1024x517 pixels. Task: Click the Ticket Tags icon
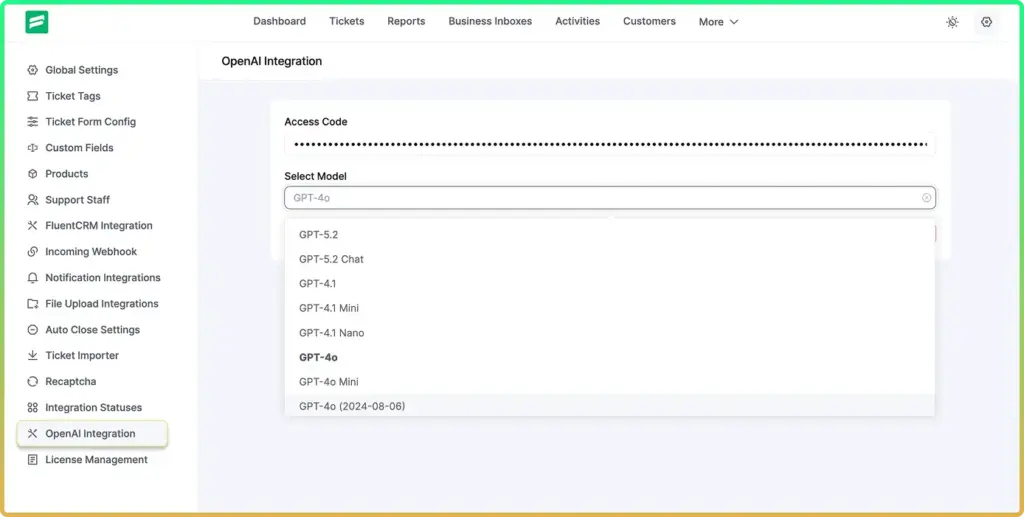[x=32, y=96]
